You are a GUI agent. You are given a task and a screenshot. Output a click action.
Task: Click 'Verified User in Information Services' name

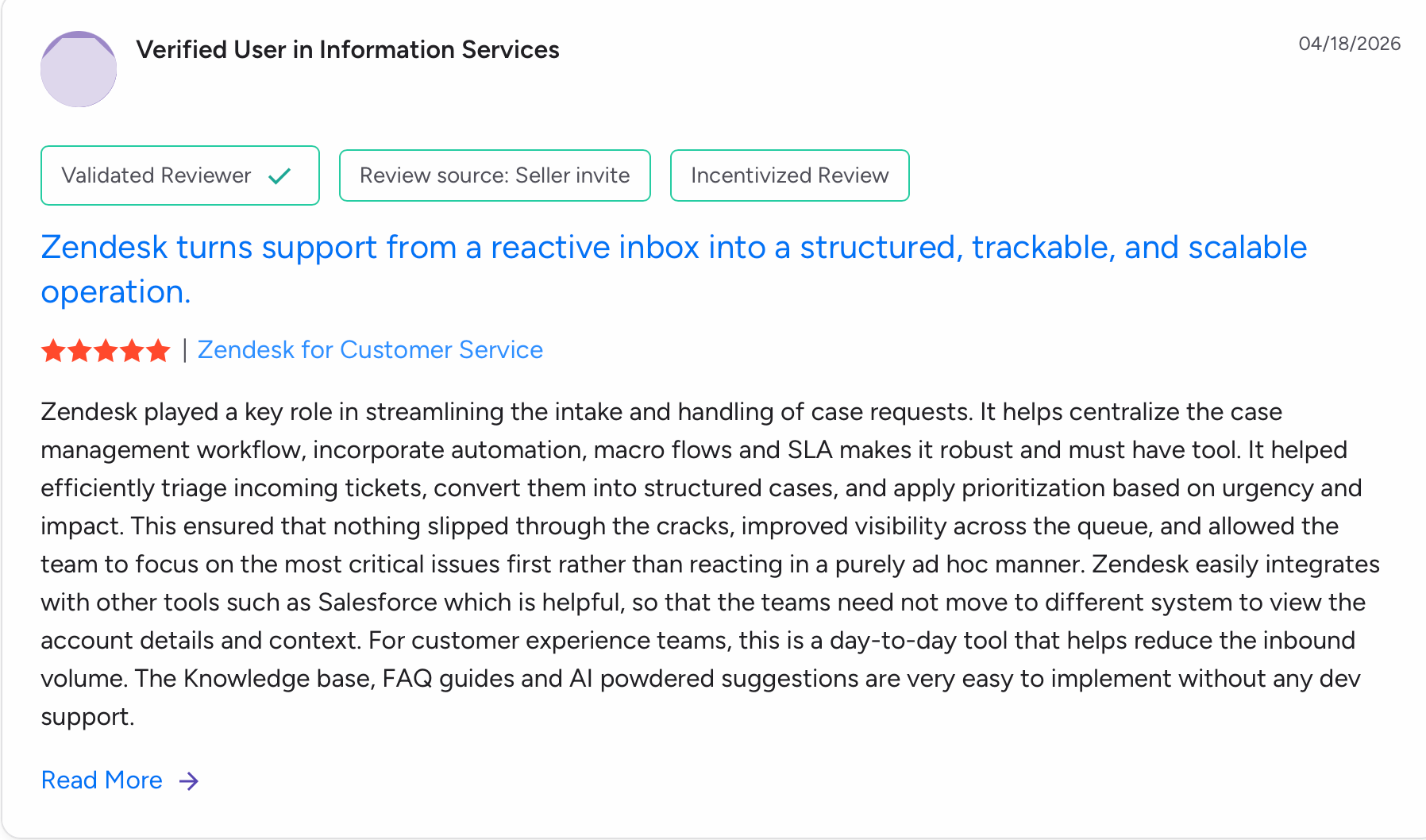point(348,50)
